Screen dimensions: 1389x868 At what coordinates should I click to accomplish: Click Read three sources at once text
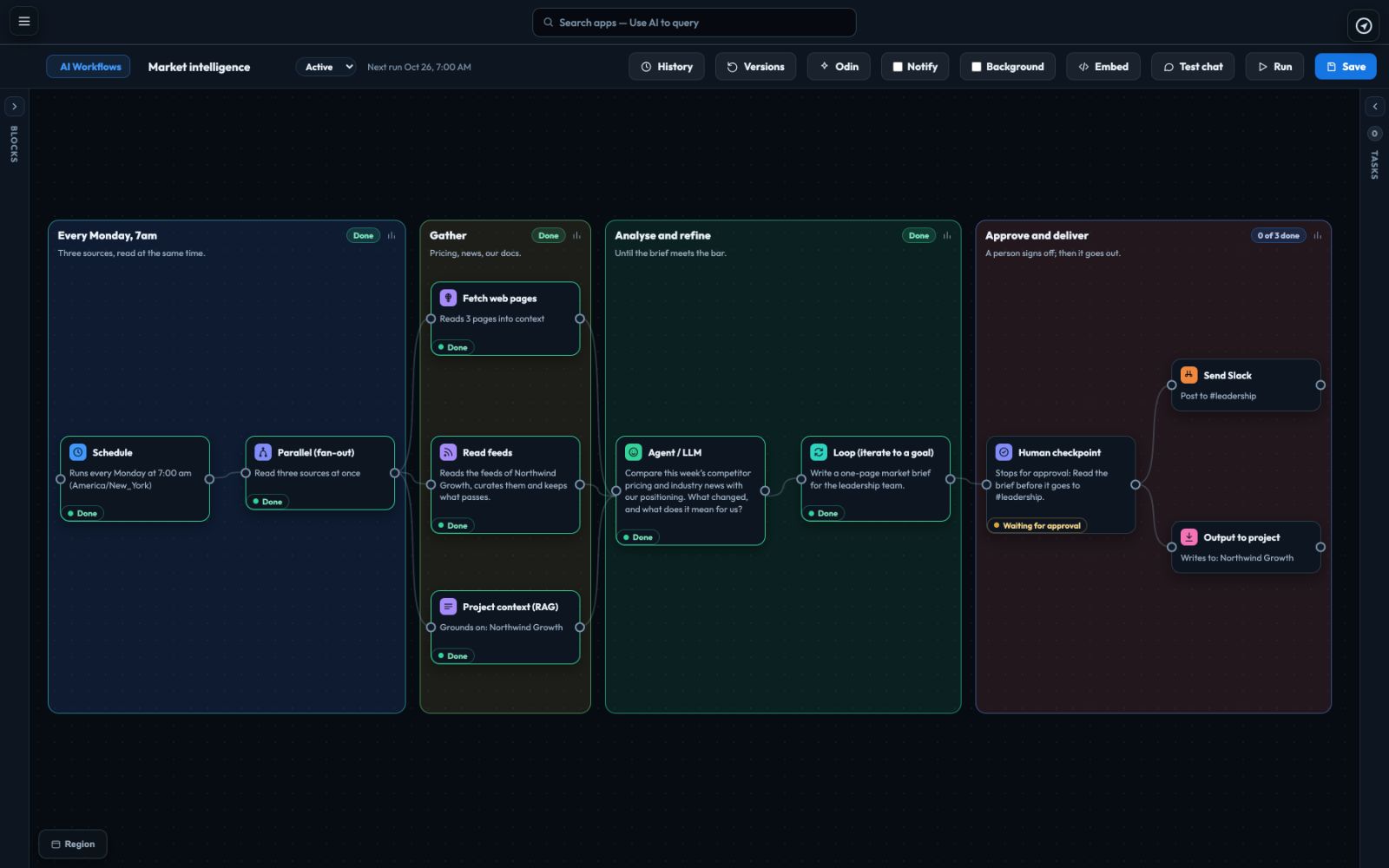click(x=307, y=473)
